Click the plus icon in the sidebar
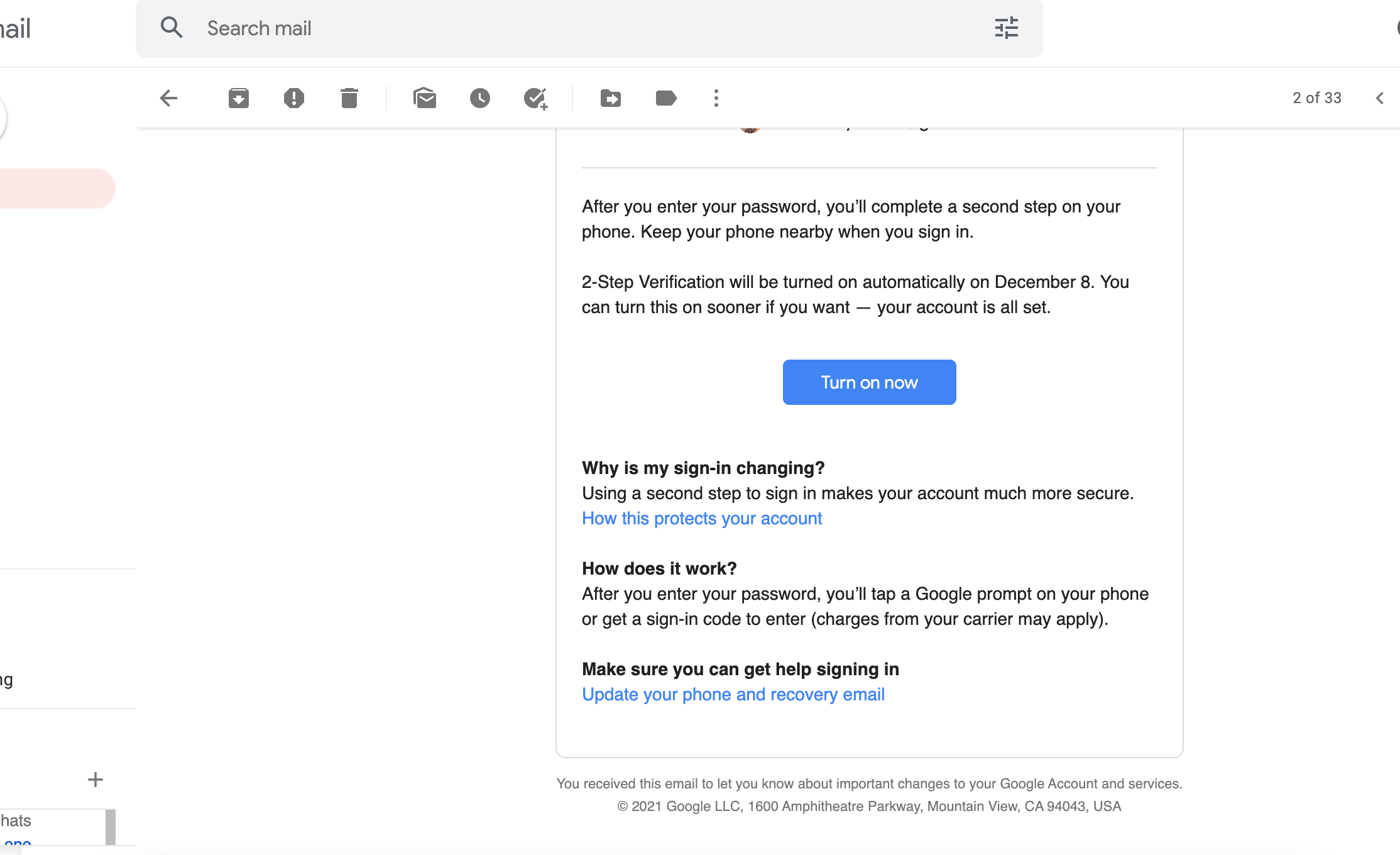 coord(96,780)
